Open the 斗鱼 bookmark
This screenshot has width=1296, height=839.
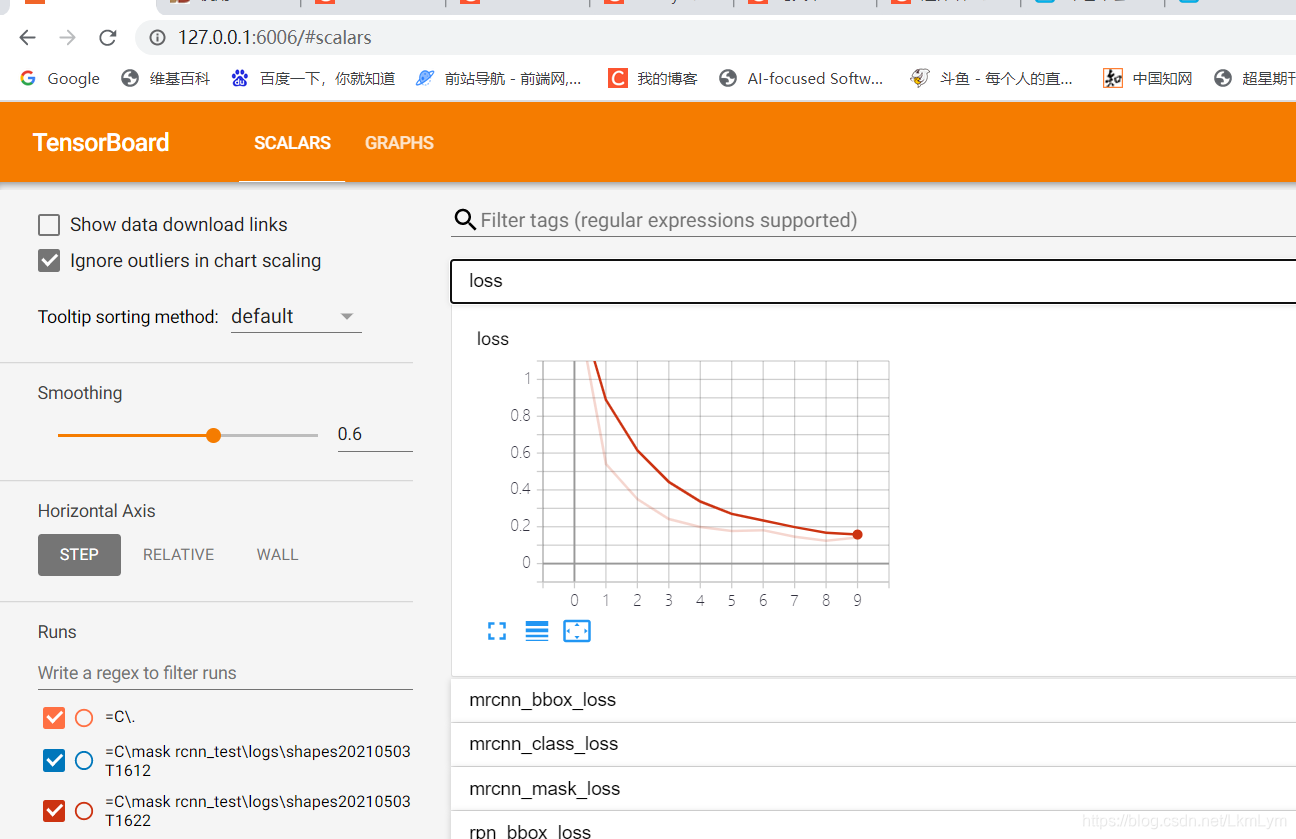point(992,78)
